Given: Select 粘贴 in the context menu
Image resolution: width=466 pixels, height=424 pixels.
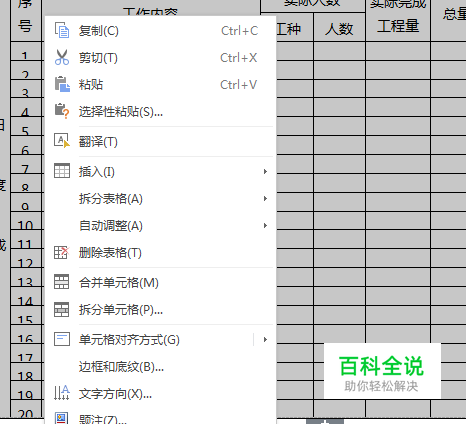Looking at the screenshot, I should (161, 85).
